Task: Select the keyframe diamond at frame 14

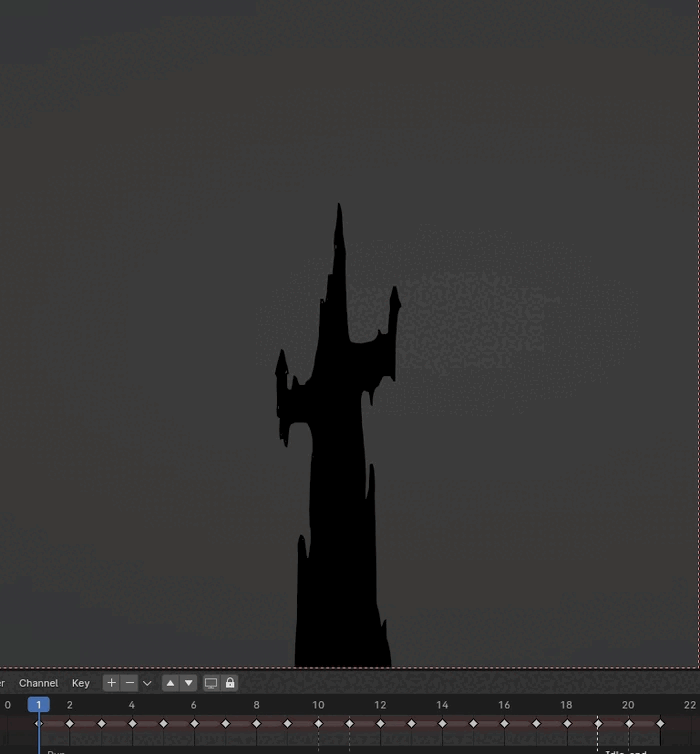Action: (x=442, y=723)
